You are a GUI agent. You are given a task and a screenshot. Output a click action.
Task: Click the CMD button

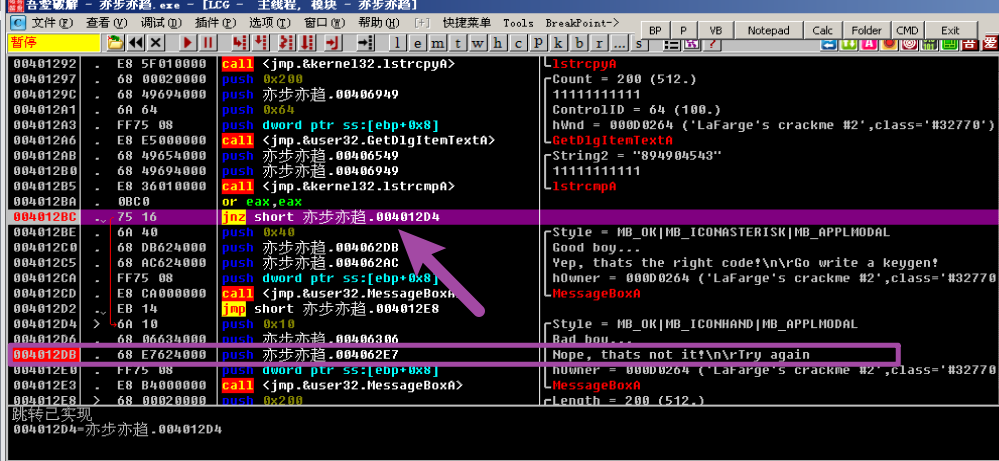907,31
